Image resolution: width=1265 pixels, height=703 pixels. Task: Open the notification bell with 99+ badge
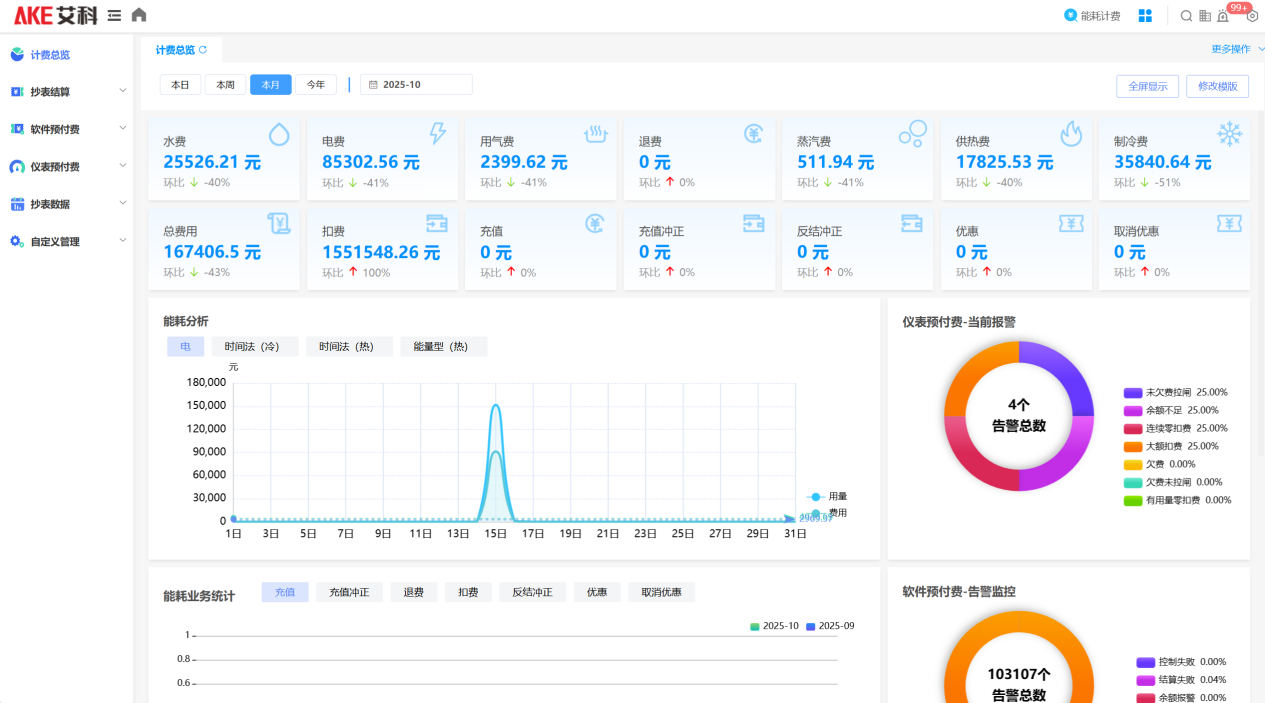pos(1223,16)
